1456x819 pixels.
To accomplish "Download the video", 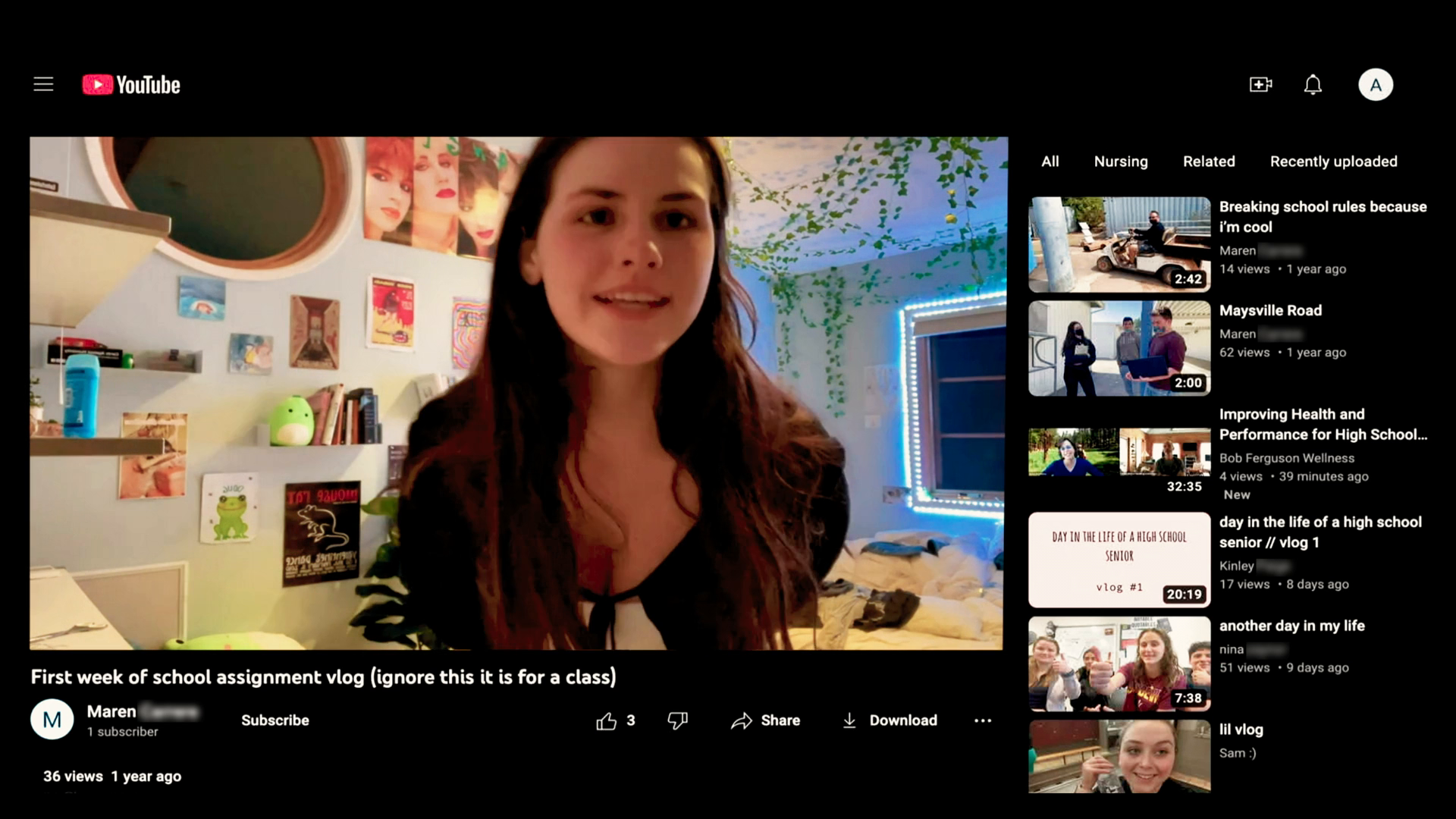I will tap(890, 720).
